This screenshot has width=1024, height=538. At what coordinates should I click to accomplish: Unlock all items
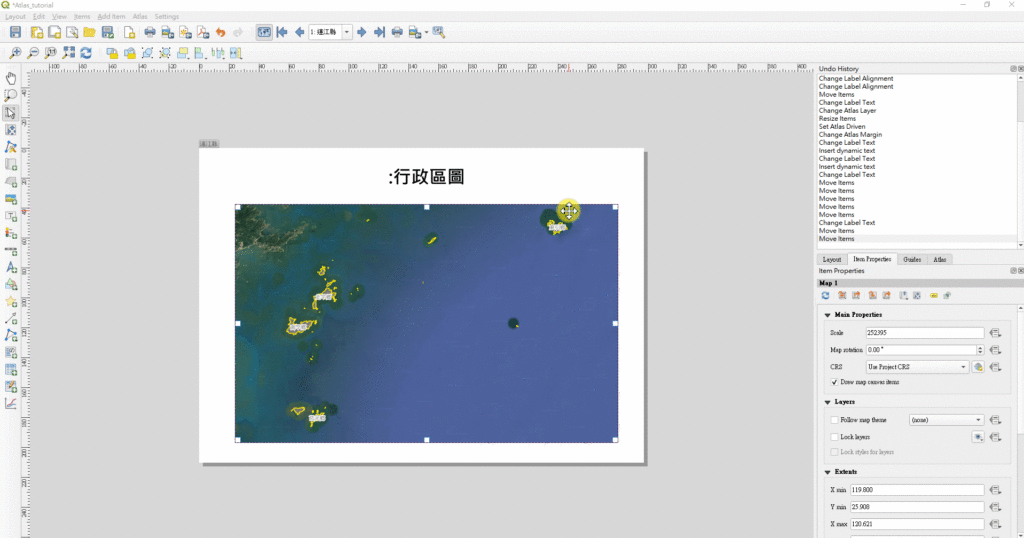[x=129, y=53]
